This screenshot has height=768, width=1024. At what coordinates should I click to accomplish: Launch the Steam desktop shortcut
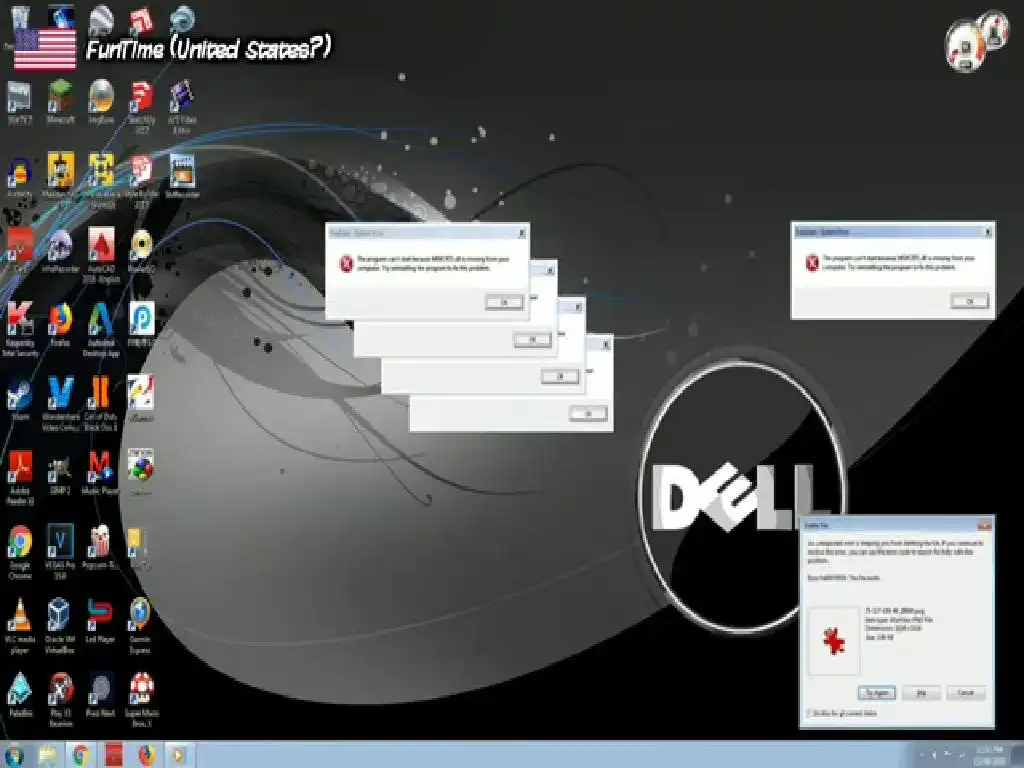20,400
